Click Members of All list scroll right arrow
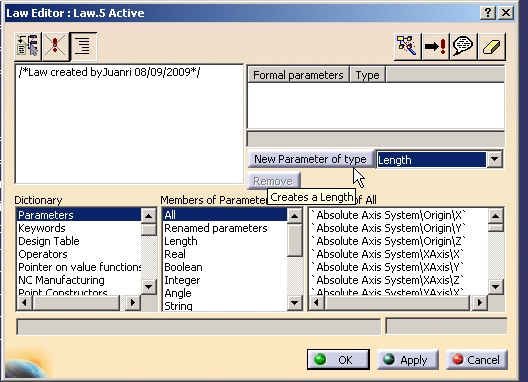 (x=480, y=303)
